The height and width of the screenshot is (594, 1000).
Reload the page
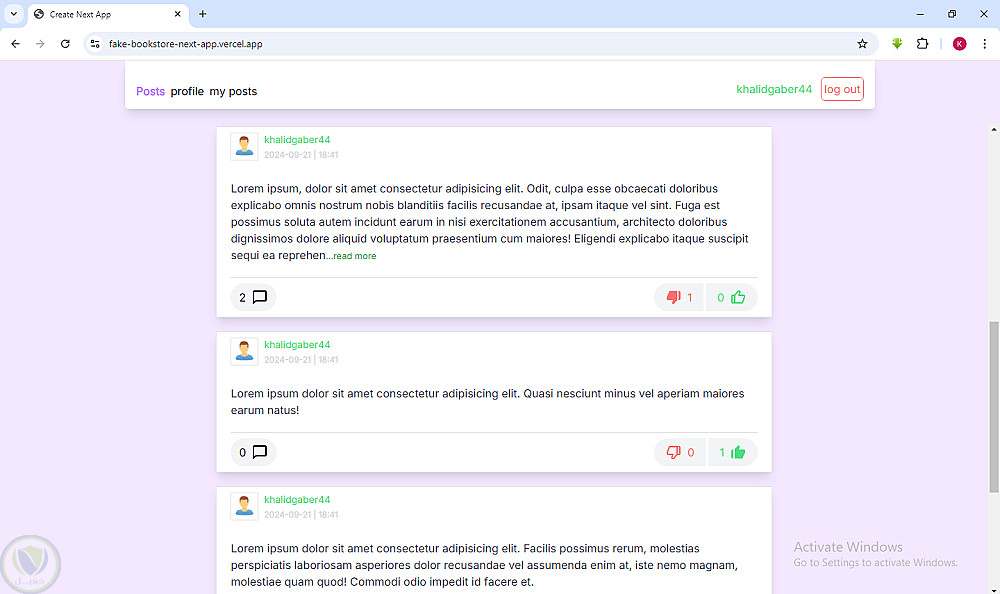65,44
